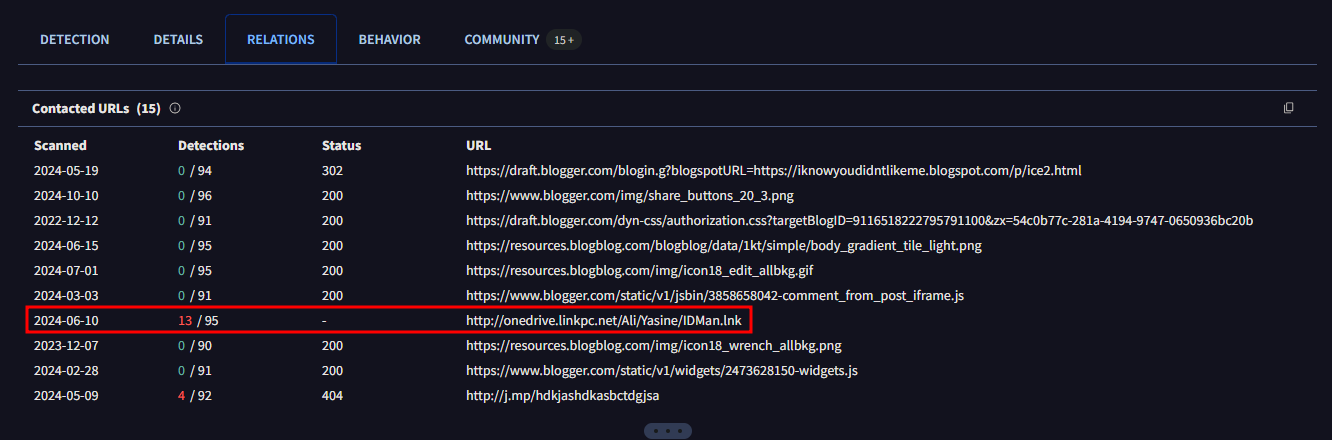Viewport: 1332px width, 440px height.
Task: Open the draft.blogger.com blogin.g URL
Action: 773,171
